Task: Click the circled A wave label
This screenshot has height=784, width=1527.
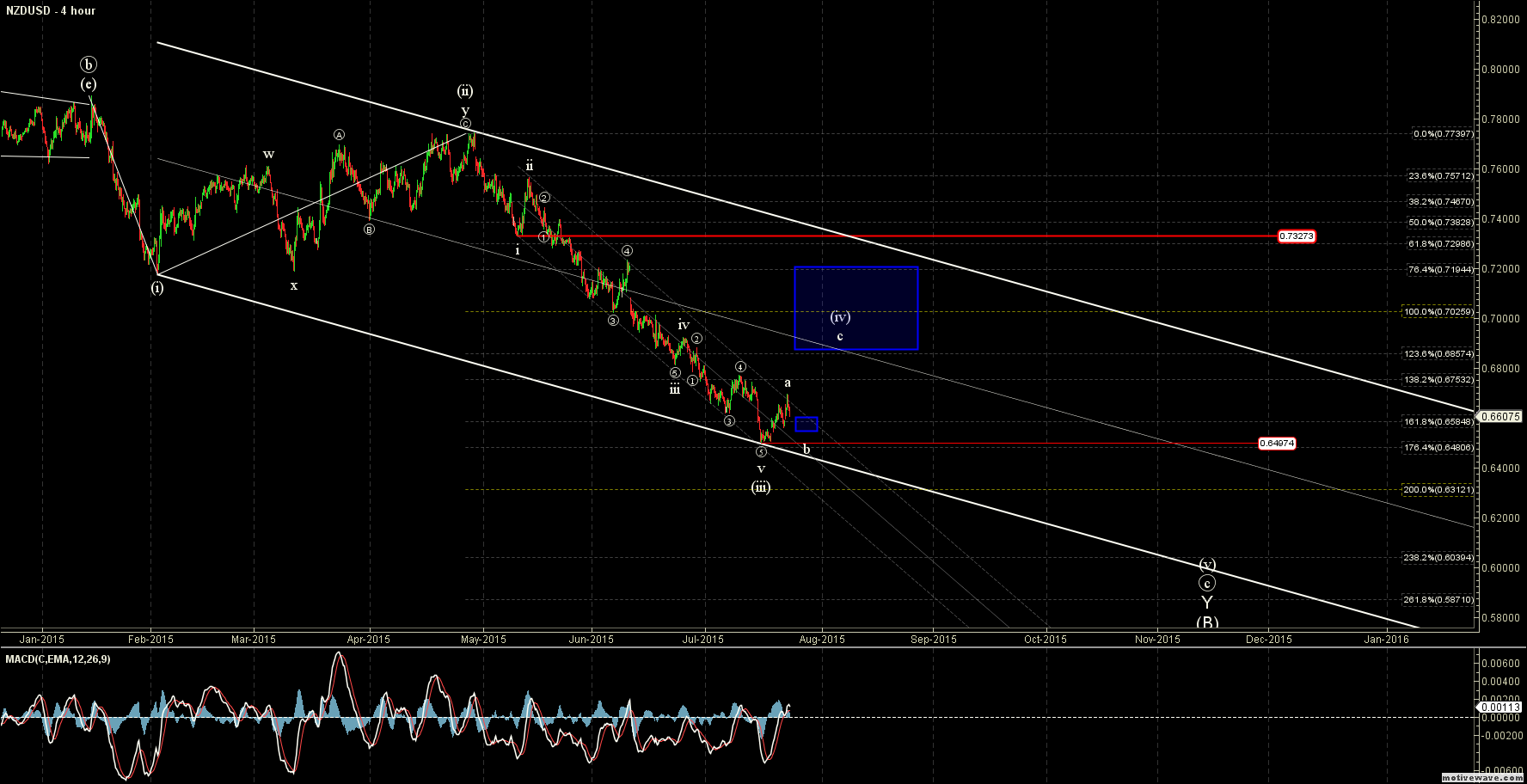Action: [x=340, y=135]
